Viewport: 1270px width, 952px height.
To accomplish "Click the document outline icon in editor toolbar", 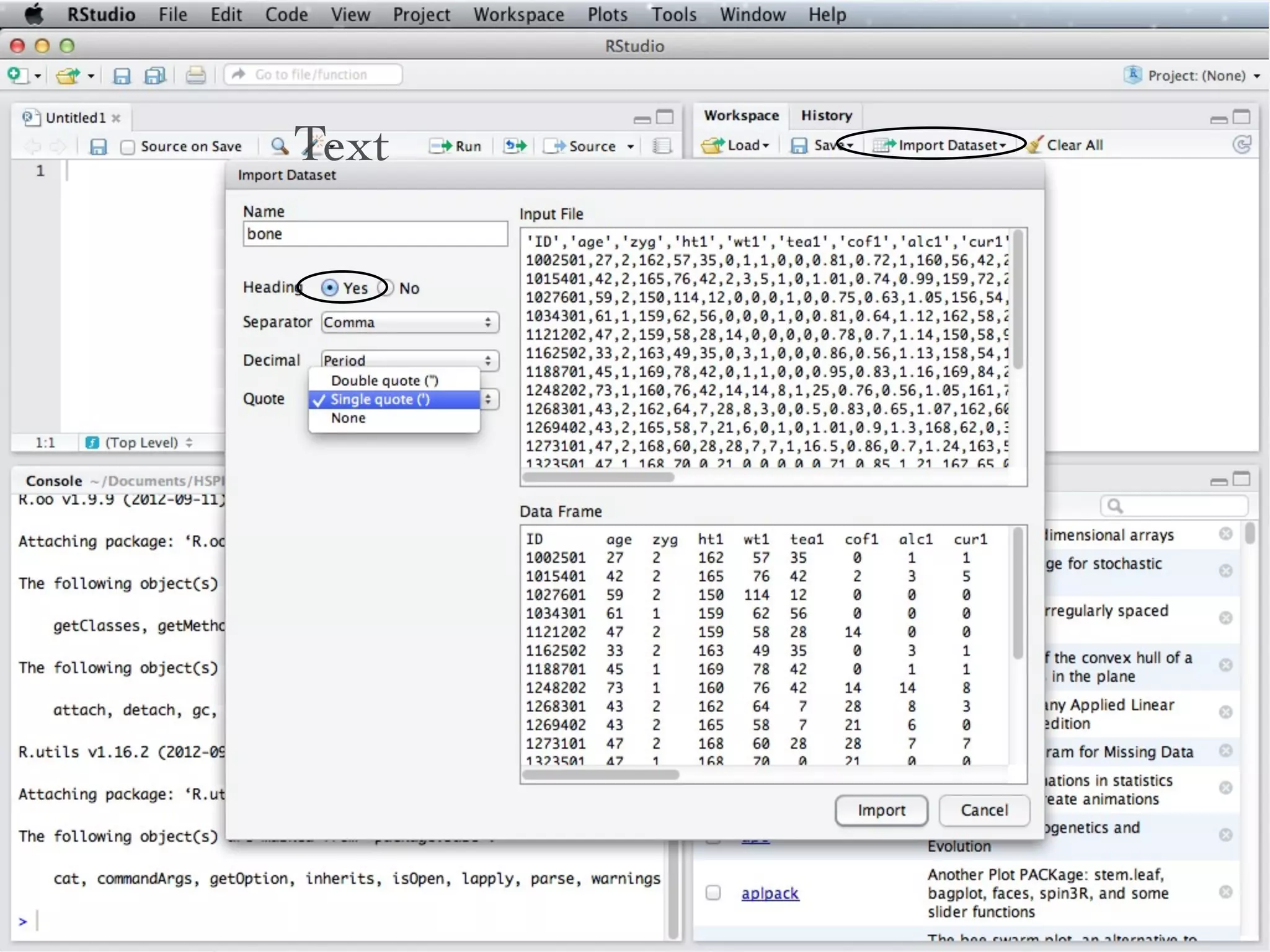I will 662,146.
